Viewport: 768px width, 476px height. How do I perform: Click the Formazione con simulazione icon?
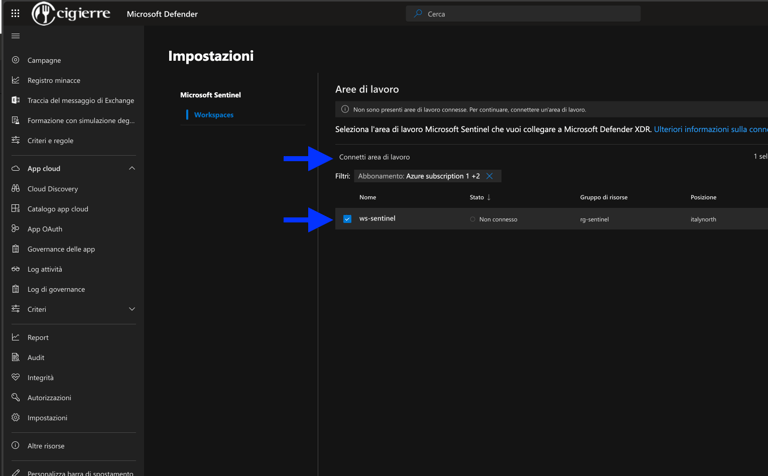point(16,120)
